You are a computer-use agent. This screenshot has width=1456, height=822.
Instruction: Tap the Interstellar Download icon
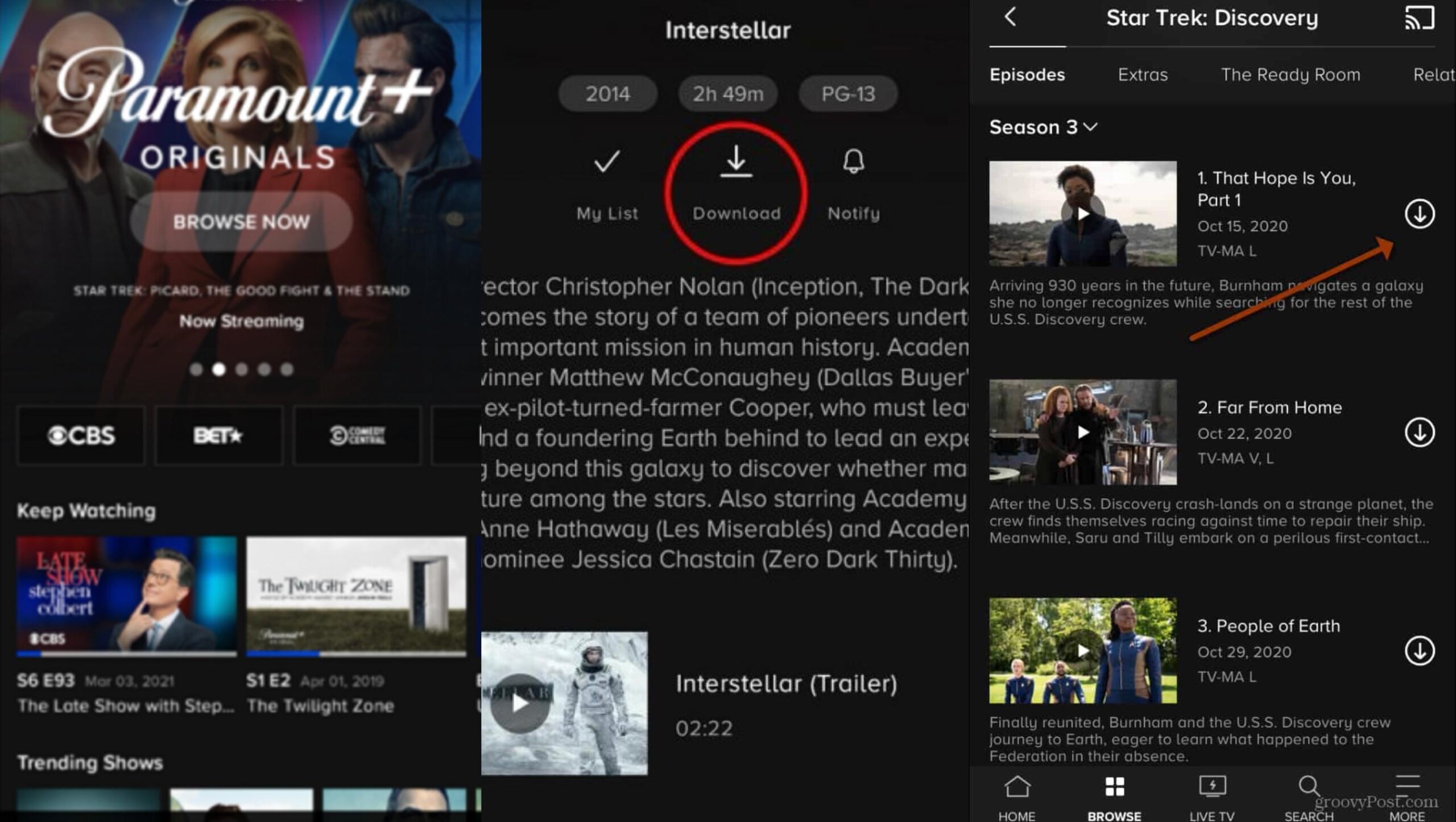pos(737,161)
